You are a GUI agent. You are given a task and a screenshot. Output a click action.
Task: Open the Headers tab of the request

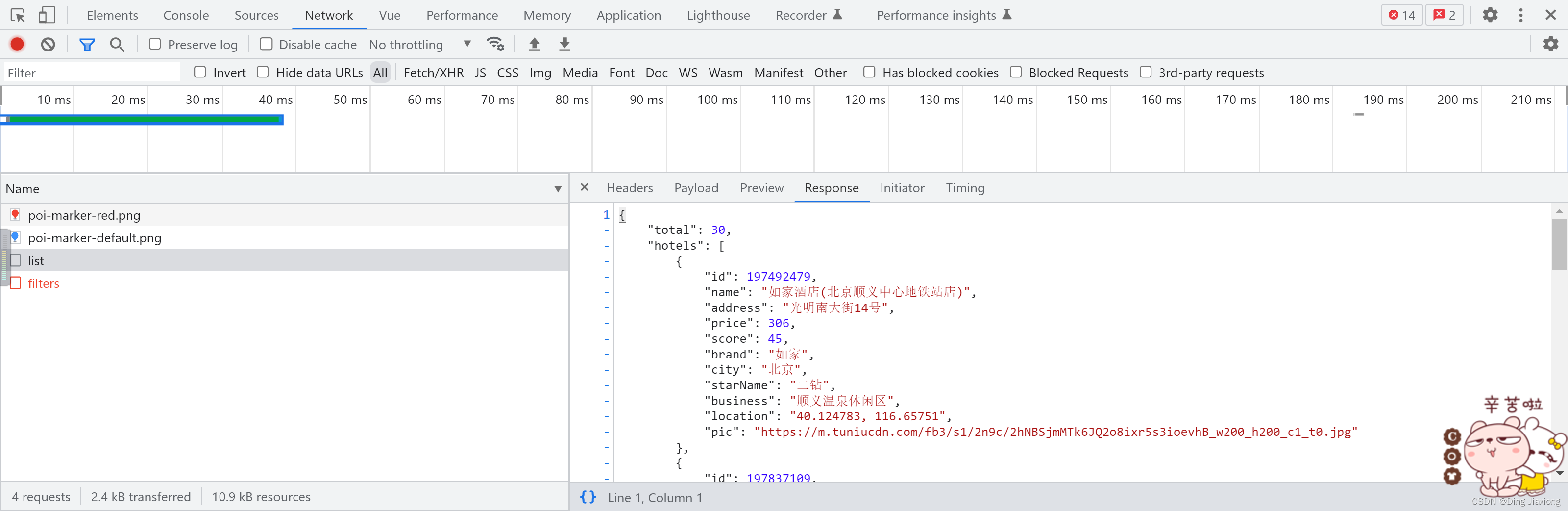click(x=629, y=188)
